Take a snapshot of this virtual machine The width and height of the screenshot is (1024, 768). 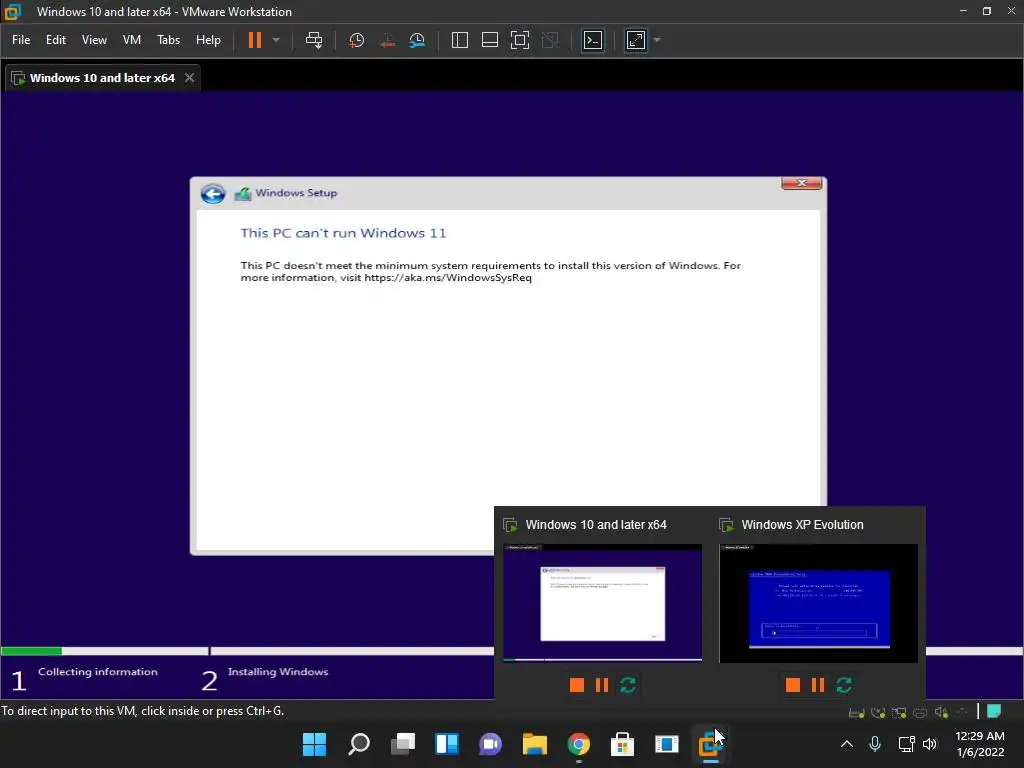[357, 40]
